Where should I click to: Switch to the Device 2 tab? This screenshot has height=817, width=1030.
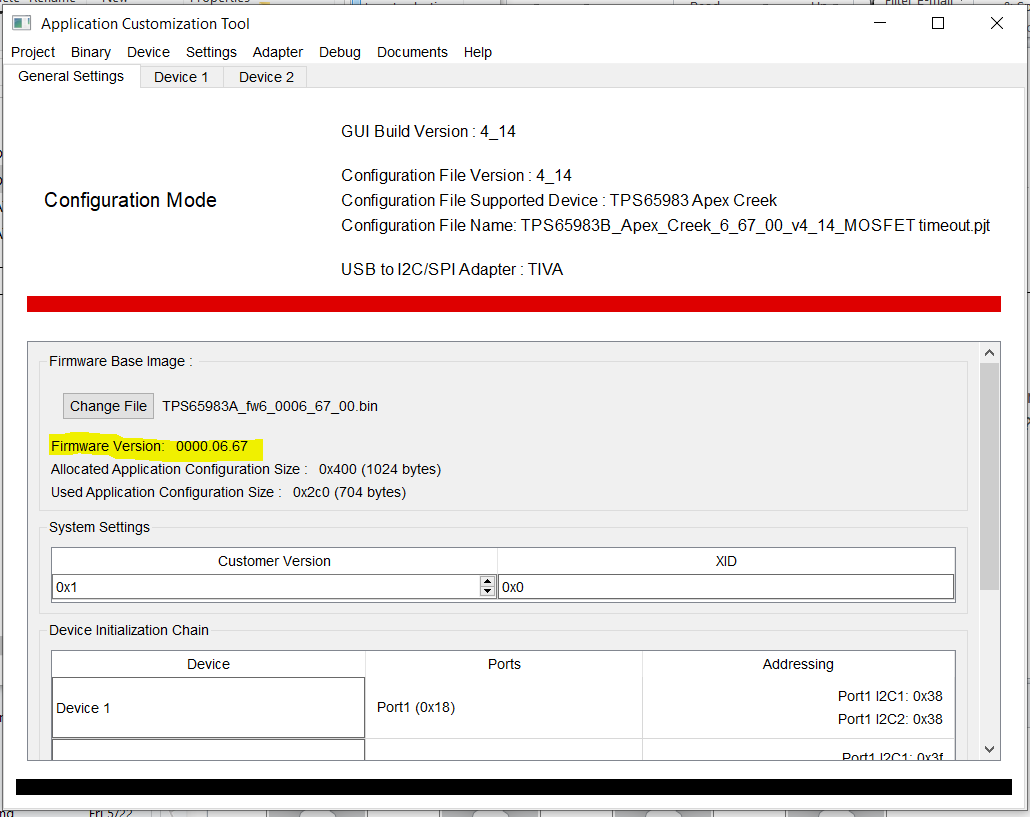pos(266,77)
